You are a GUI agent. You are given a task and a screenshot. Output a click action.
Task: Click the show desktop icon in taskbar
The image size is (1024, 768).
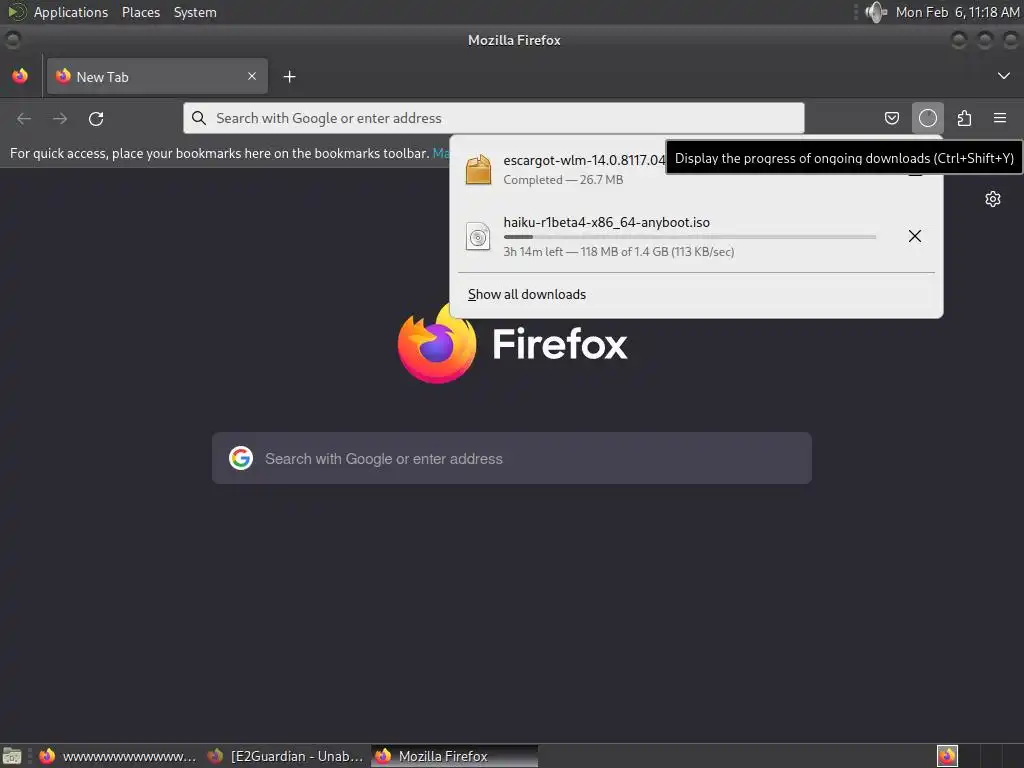click(12, 756)
